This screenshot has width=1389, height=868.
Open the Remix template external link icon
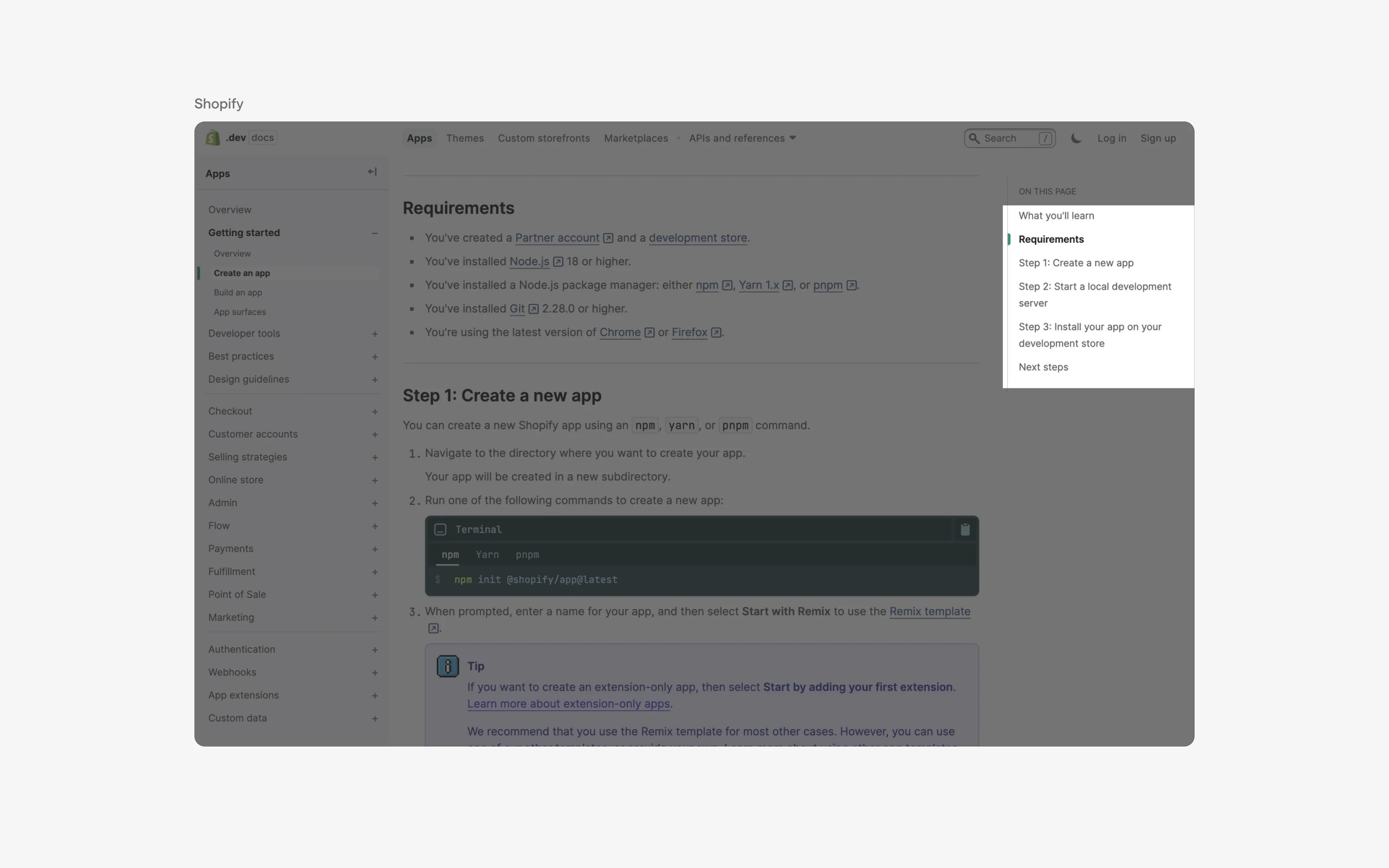pyautogui.click(x=433, y=628)
